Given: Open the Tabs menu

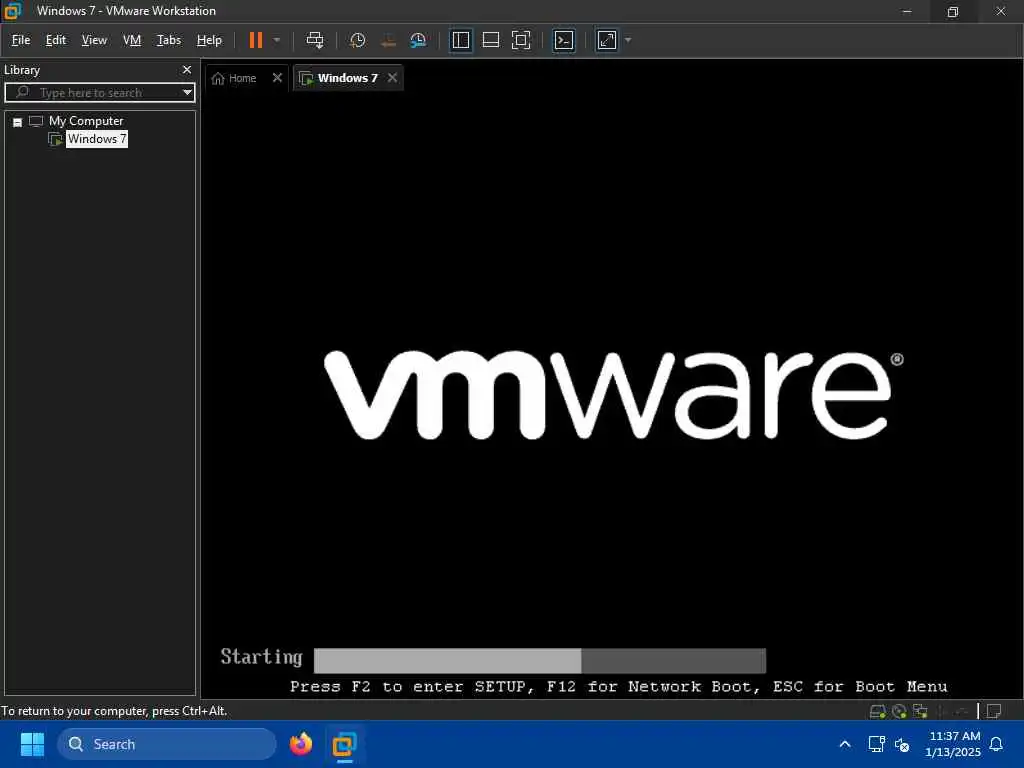Looking at the screenshot, I should click(168, 40).
